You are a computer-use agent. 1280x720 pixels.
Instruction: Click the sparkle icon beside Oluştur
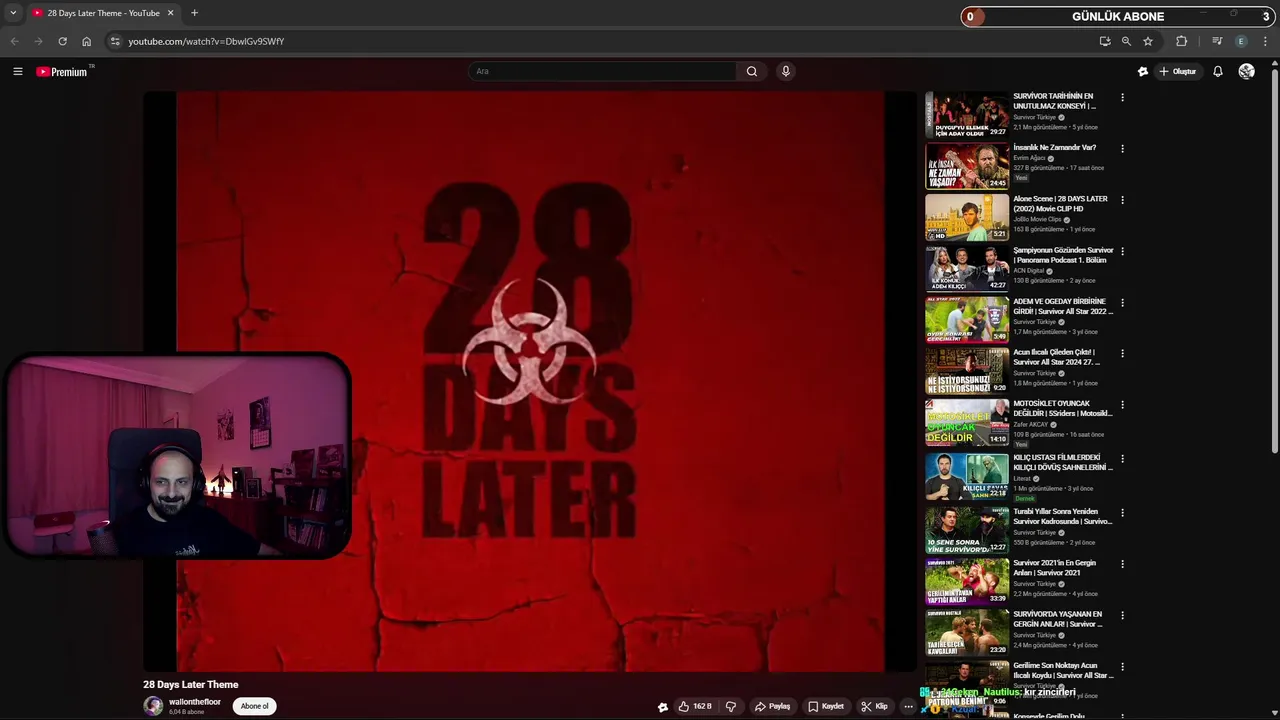tap(1143, 72)
